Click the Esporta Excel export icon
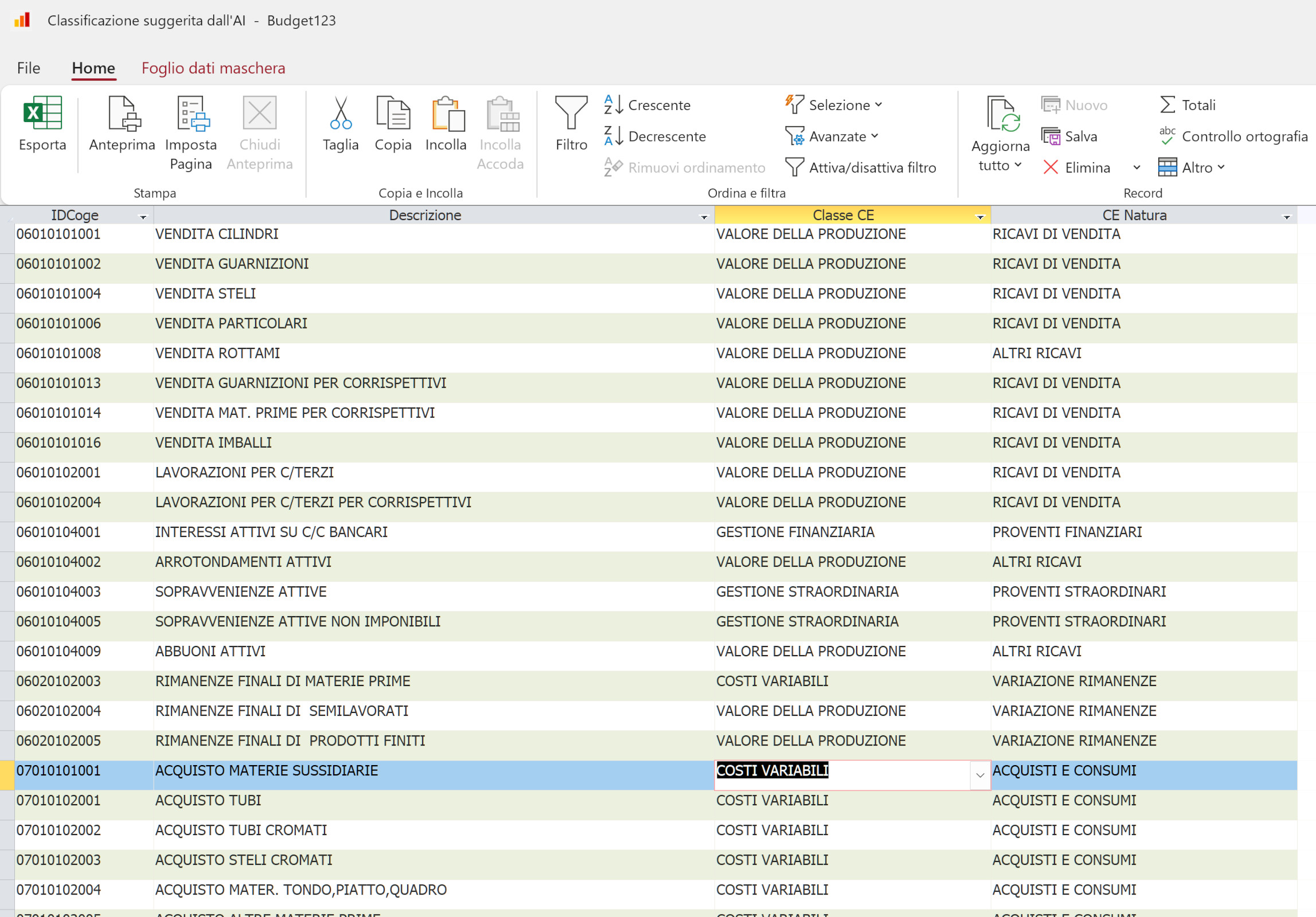 click(x=42, y=113)
